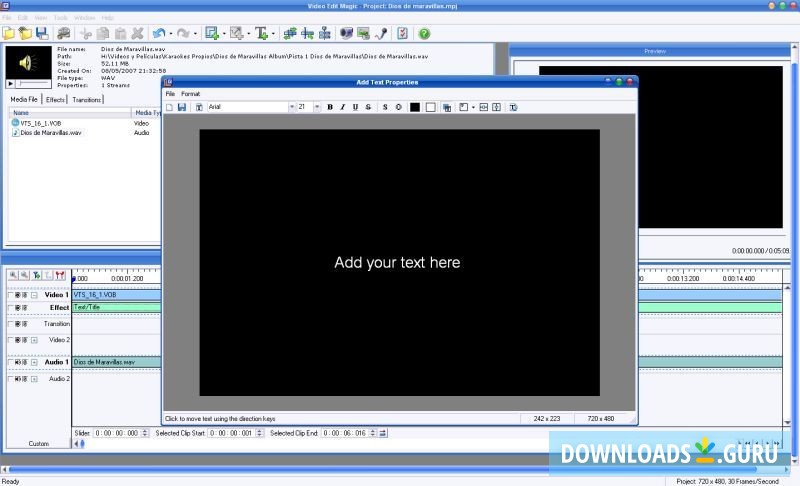Tick the Video 2 track checkbox

pos(10,340)
